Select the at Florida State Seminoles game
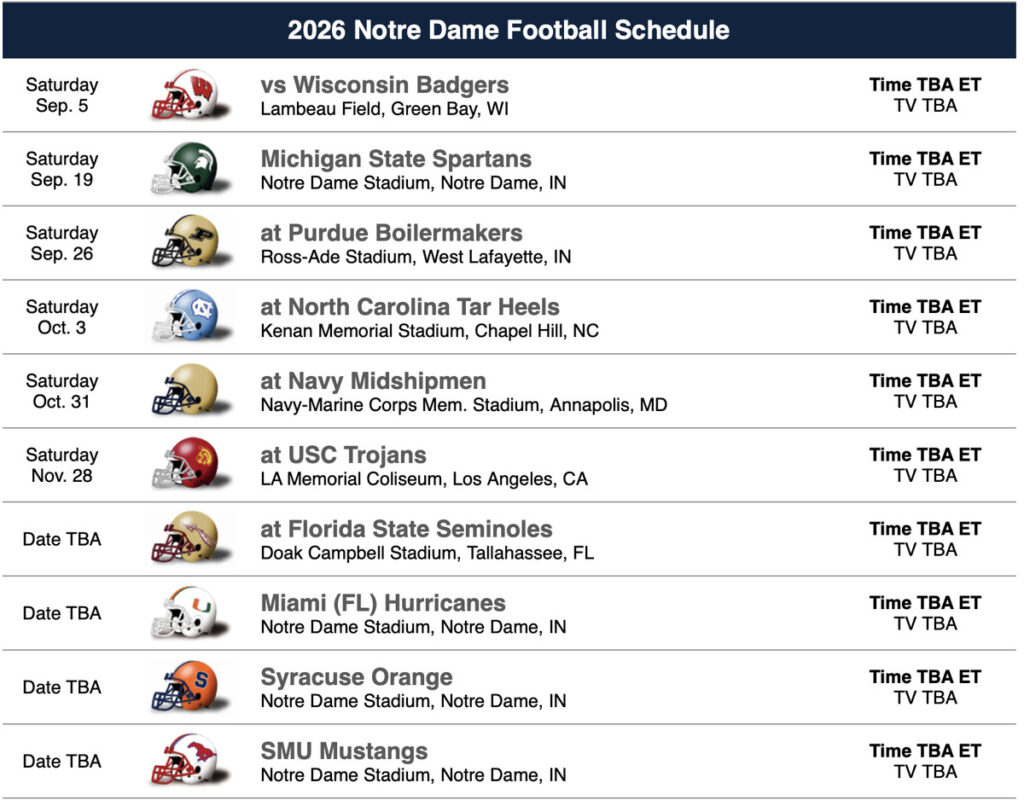The image size is (1024, 800). [x=406, y=530]
